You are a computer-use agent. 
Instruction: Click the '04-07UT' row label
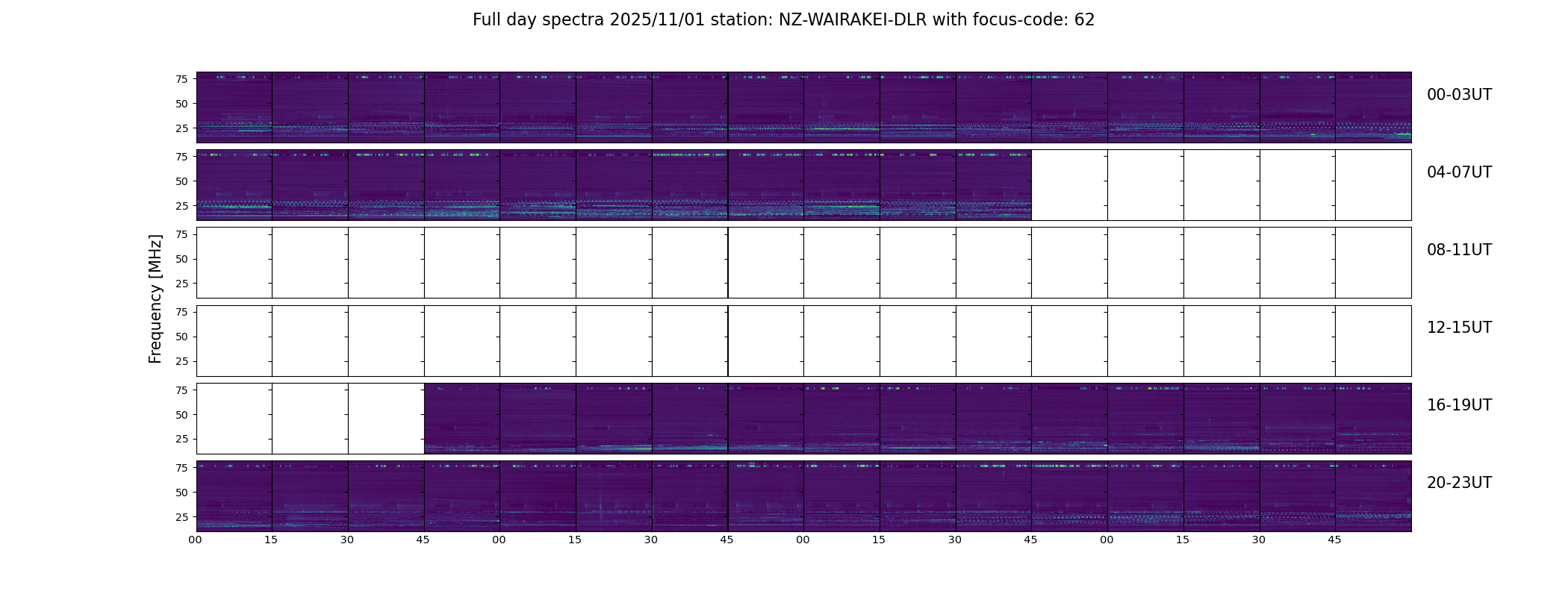click(x=1459, y=172)
